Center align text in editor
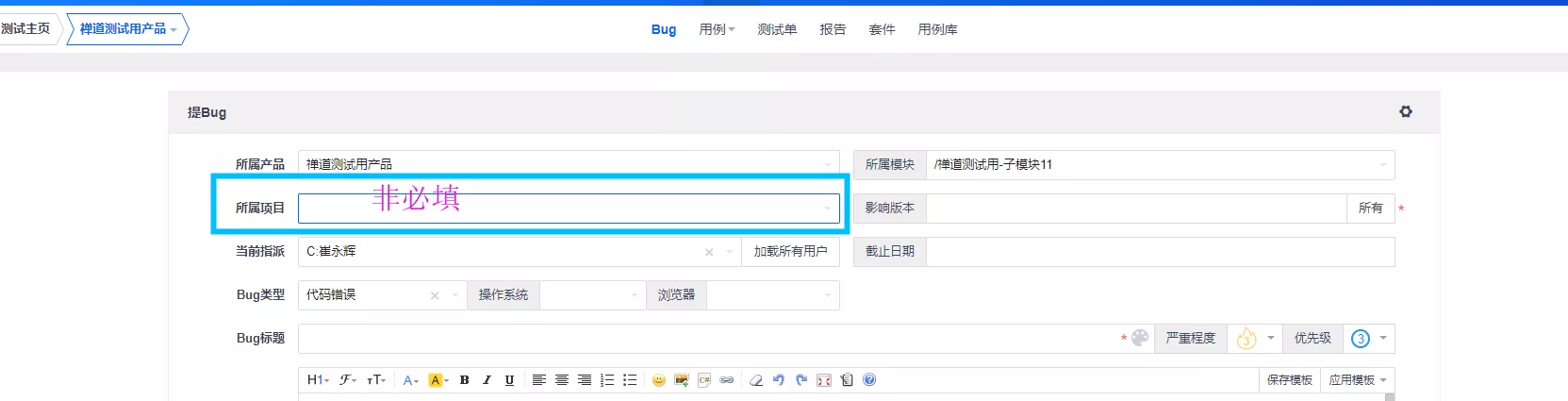 (x=561, y=380)
